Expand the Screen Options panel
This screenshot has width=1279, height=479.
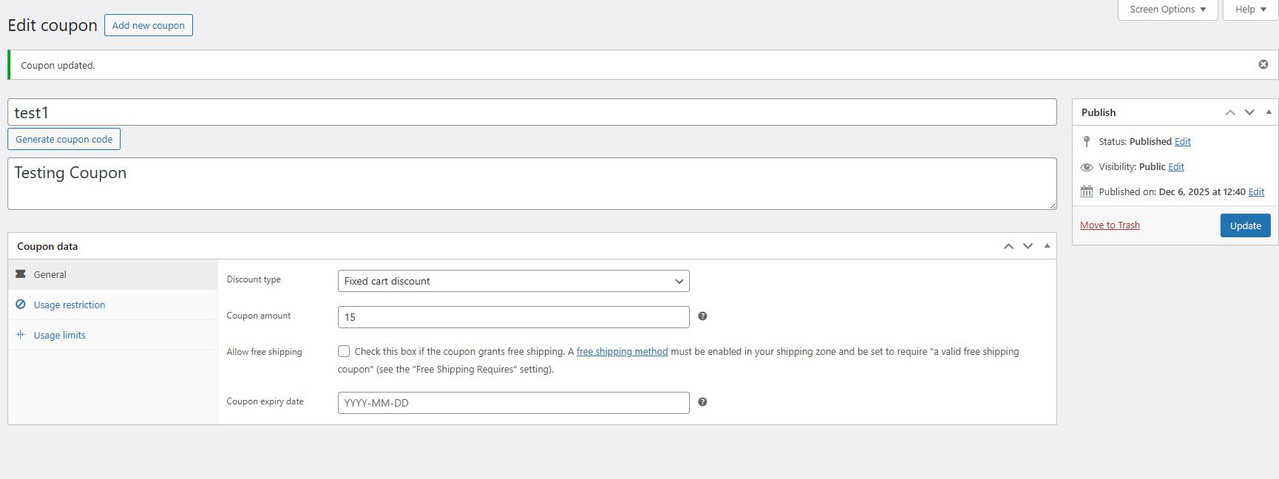(x=1167, y=10)
